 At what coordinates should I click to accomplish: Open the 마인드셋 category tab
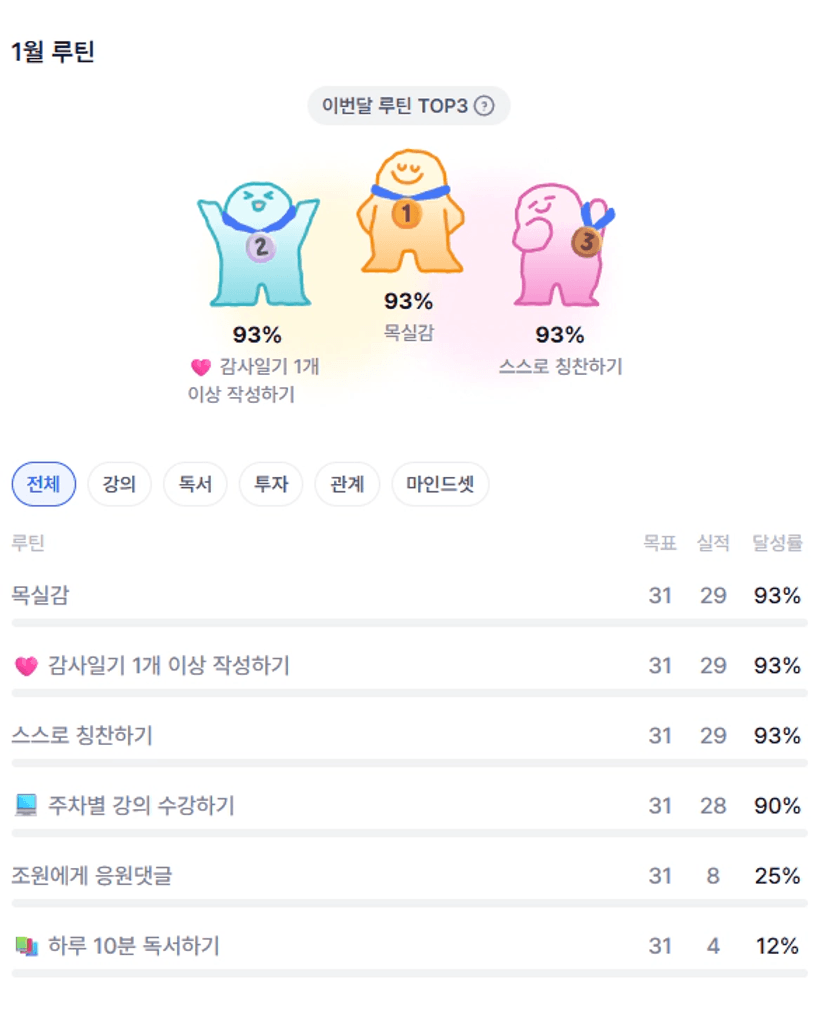pyautogui.click(x=440, y=485)
